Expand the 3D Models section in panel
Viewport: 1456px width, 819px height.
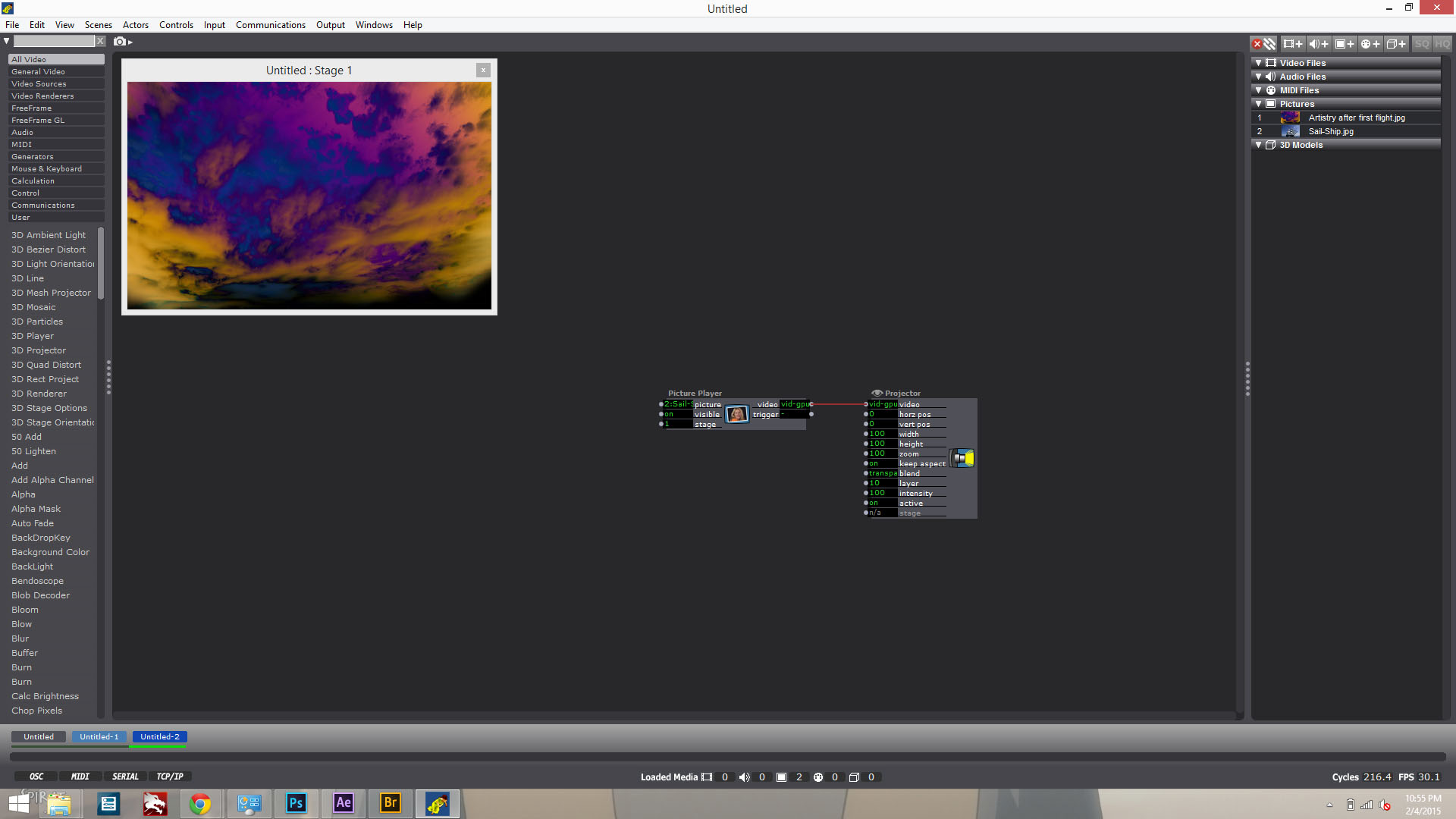pos(1259,144)
